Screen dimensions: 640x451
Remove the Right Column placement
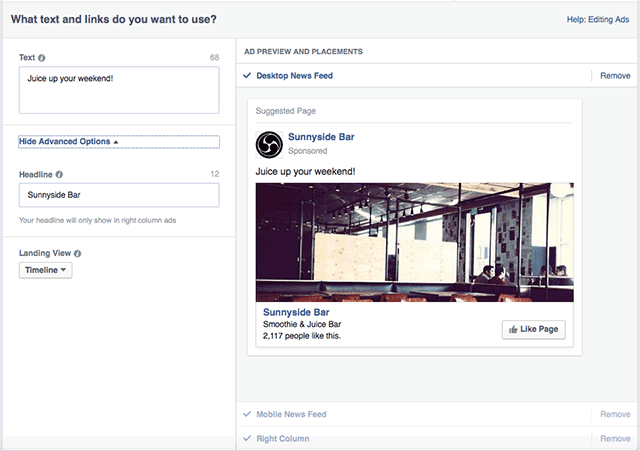point(614,439)
